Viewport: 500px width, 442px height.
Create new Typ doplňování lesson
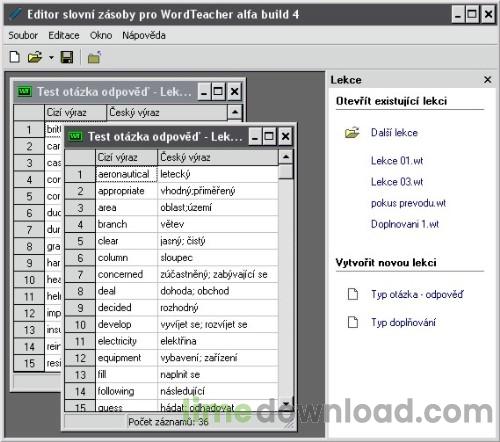coord(403,322)
